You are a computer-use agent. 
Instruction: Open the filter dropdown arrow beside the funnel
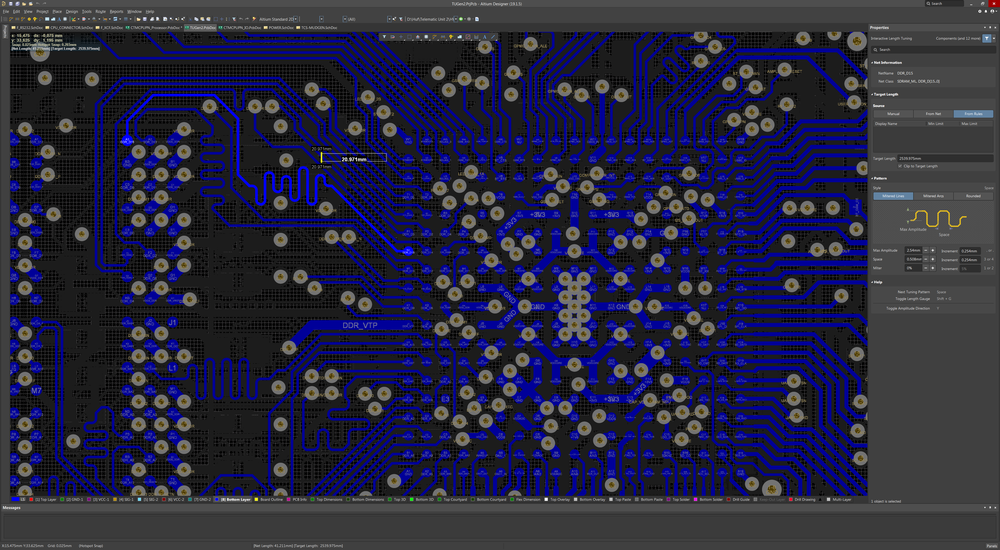click(995, 38)
